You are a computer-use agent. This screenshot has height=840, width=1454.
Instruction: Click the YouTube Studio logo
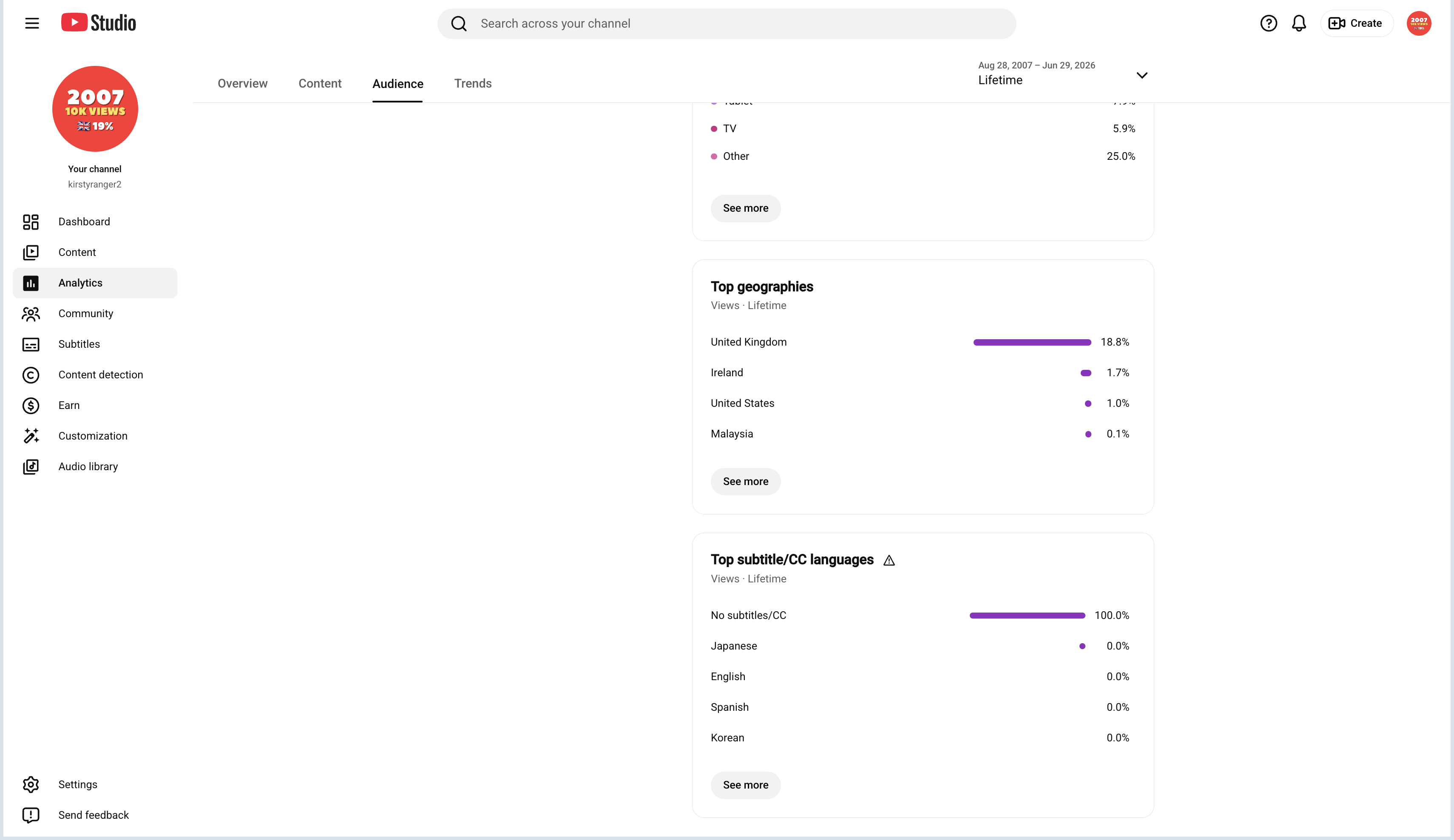(99, 23)
